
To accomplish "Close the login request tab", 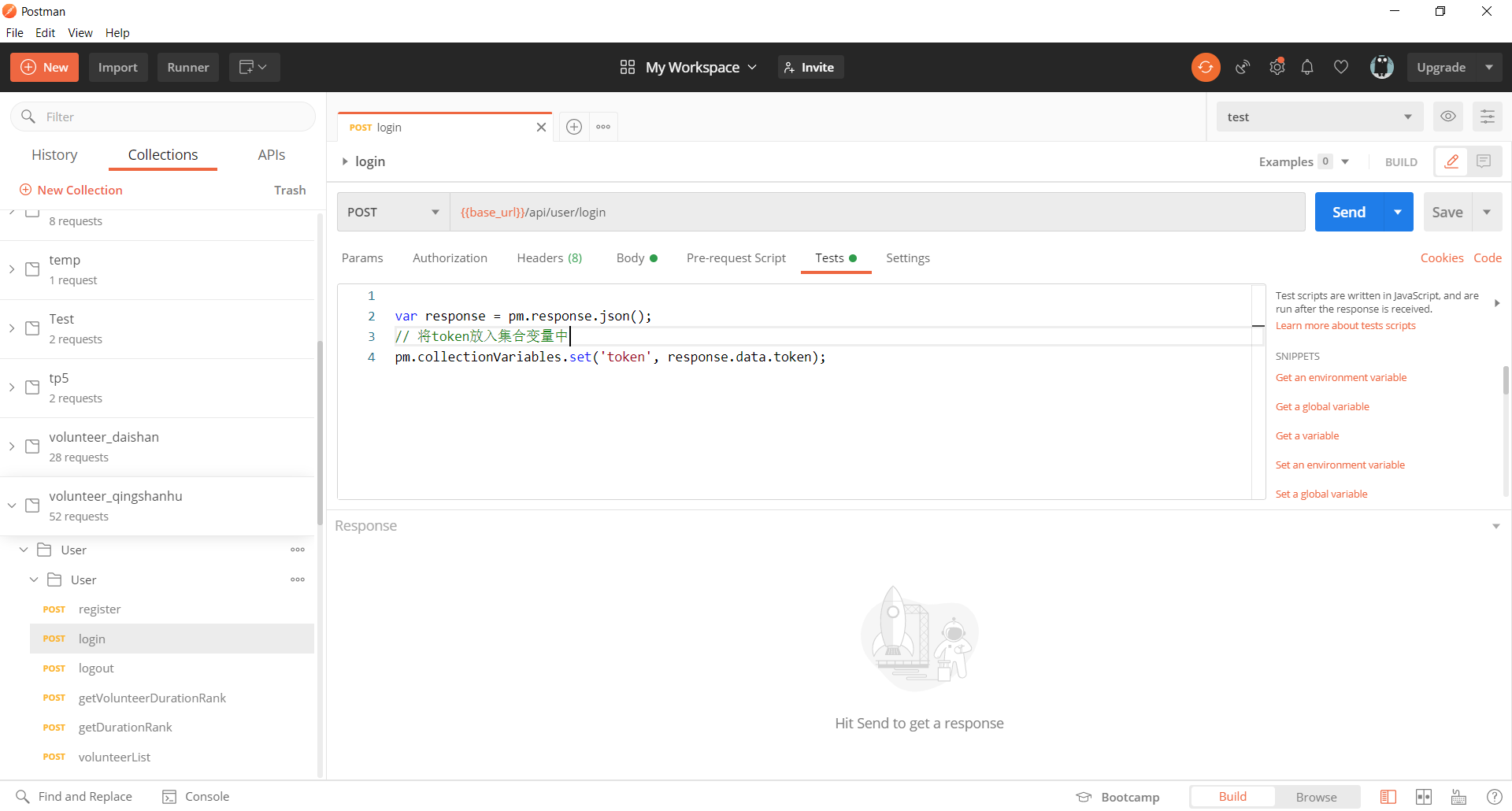I will [541, 128].
